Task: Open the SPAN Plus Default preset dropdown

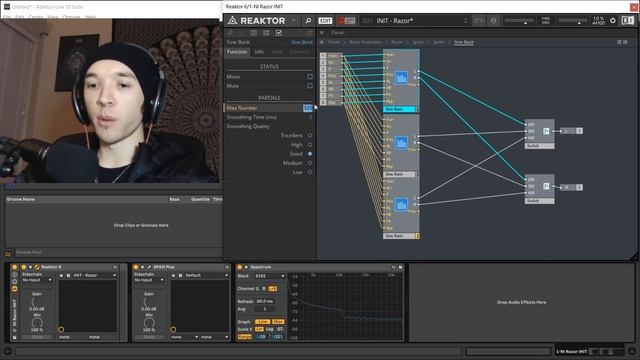Action: tap(207, 276)
